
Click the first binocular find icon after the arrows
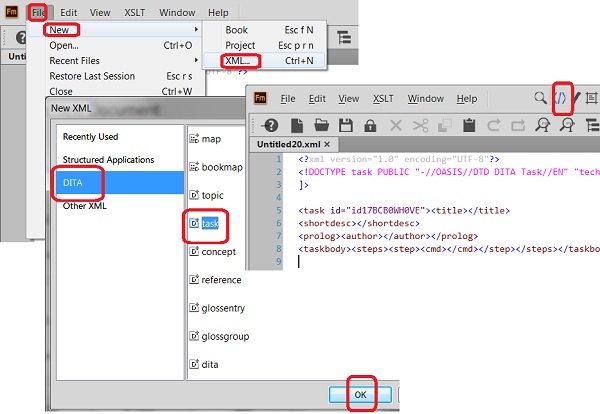point(543,125)
